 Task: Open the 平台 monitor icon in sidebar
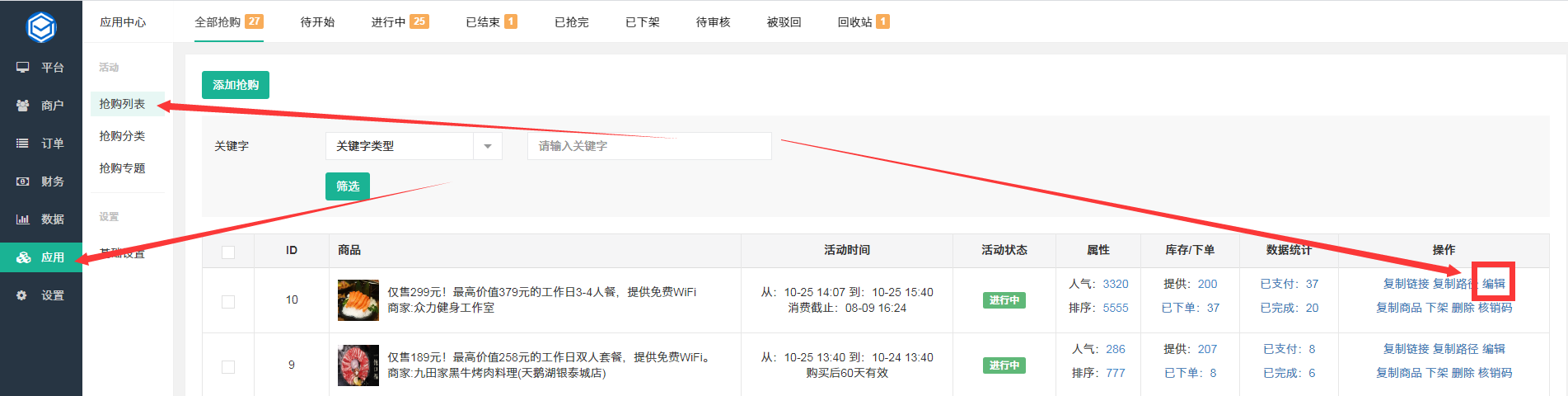23,67
